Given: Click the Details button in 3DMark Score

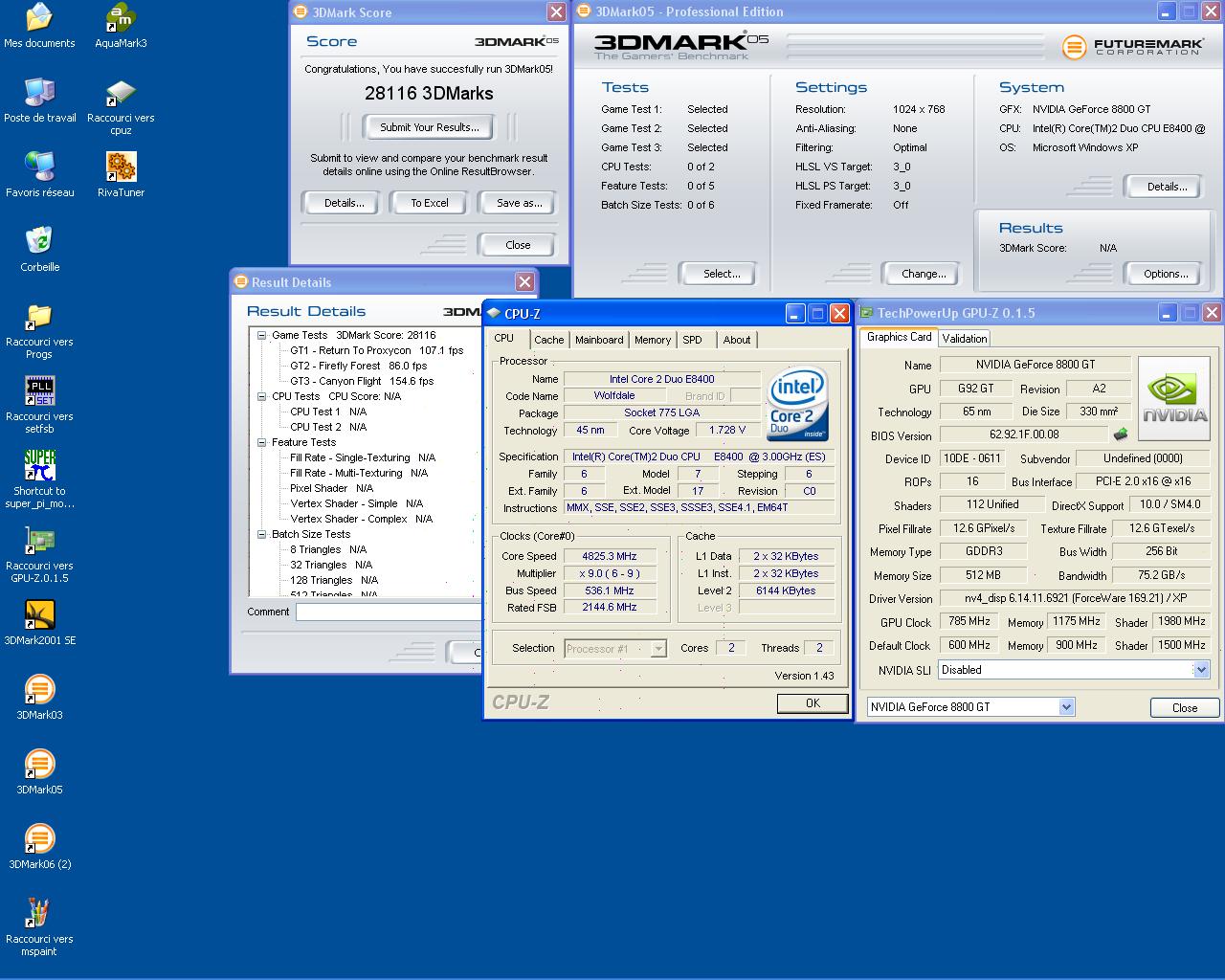Looking at the screenshot, I should 344,203.
